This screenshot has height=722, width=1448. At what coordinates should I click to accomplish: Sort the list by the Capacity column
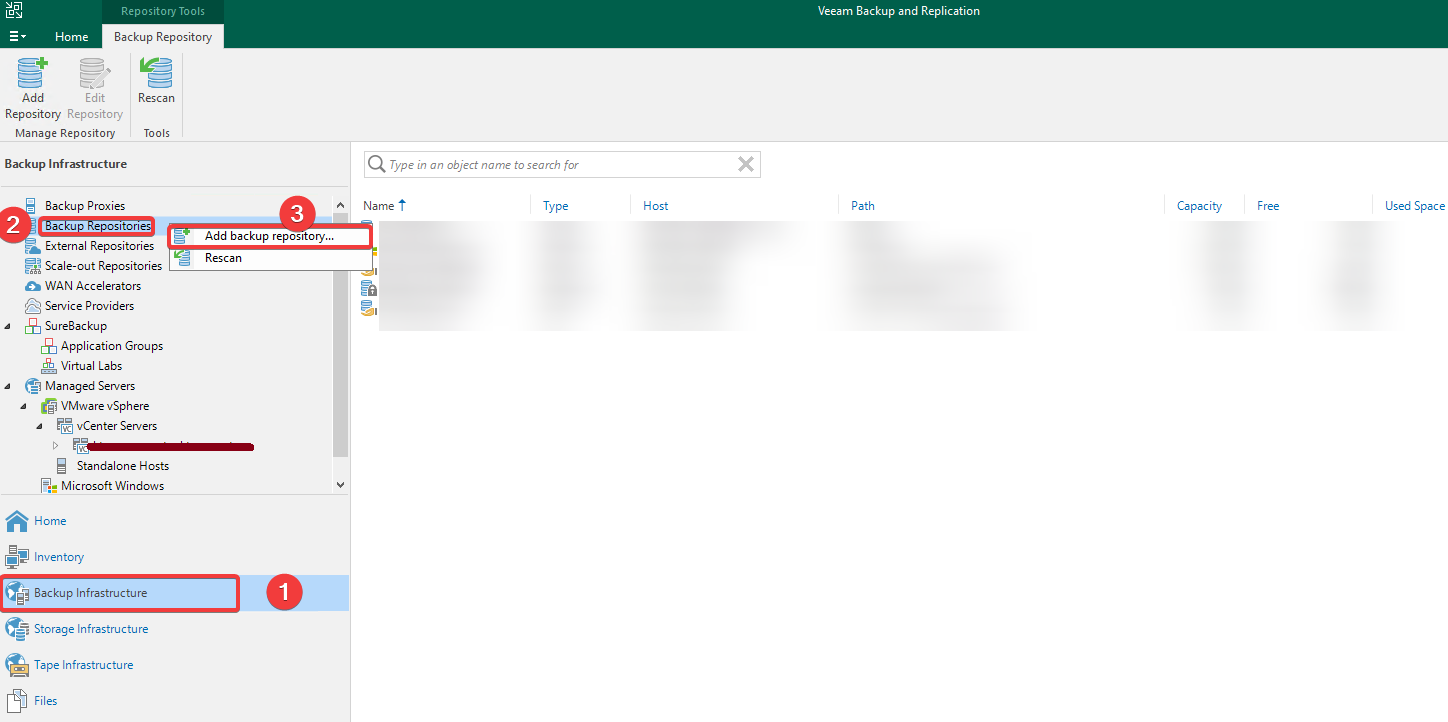[x=1199, y=206]
